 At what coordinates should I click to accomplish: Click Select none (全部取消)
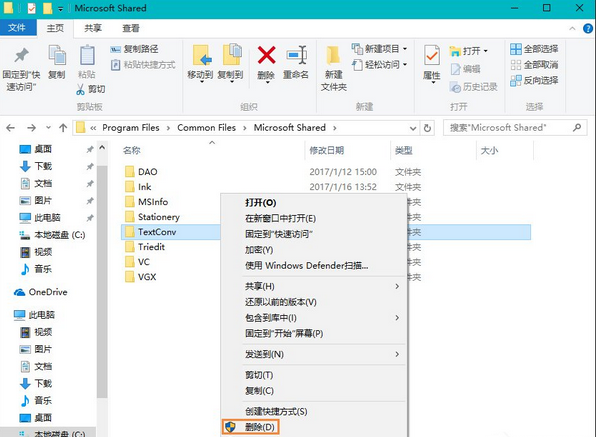click(x=534, y=65)
